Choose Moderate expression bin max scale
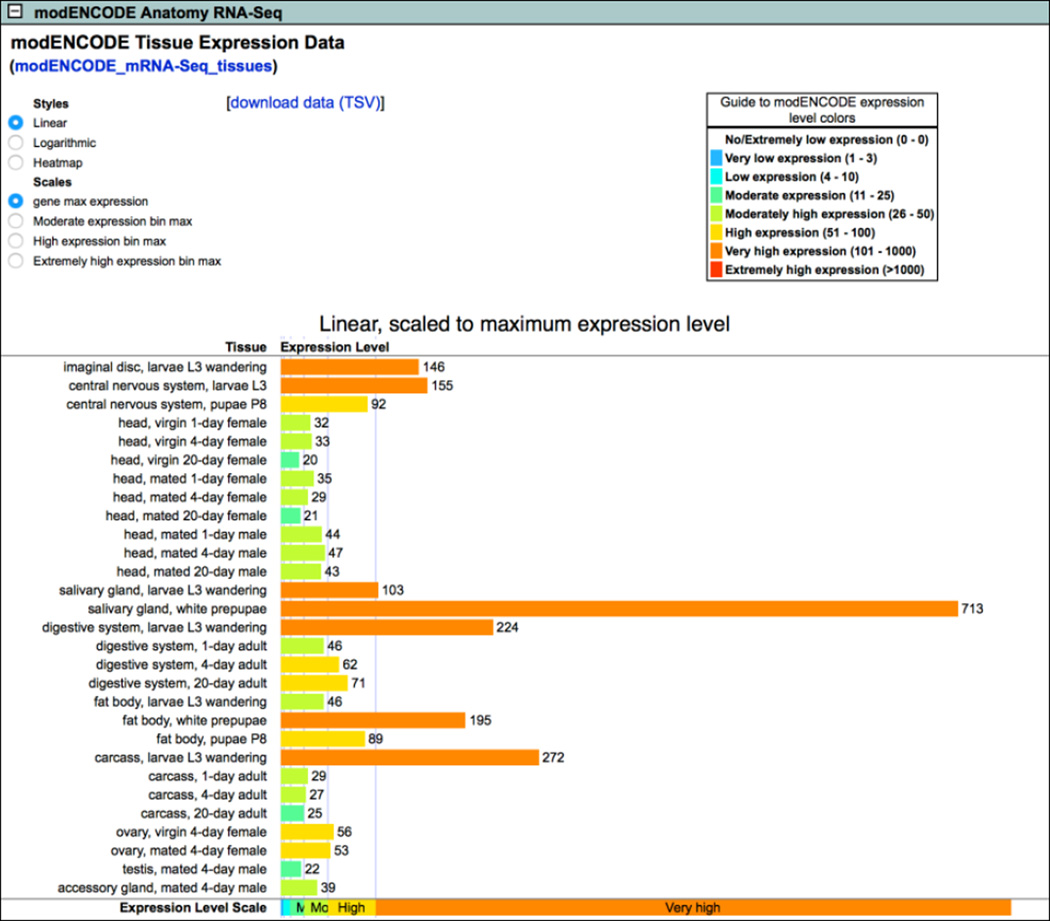 [15, 221]
